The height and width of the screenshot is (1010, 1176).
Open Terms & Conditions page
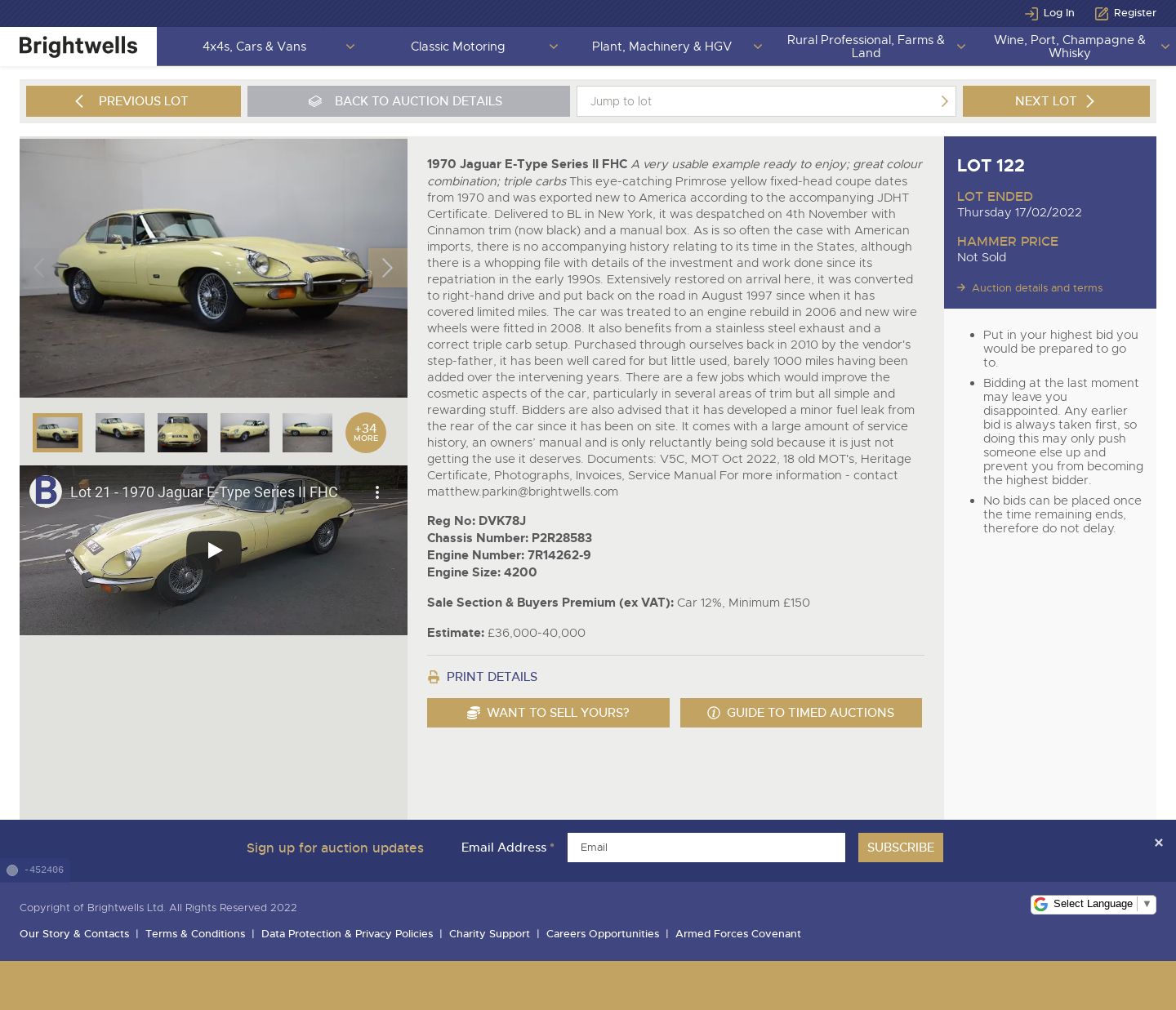point(195,934)
